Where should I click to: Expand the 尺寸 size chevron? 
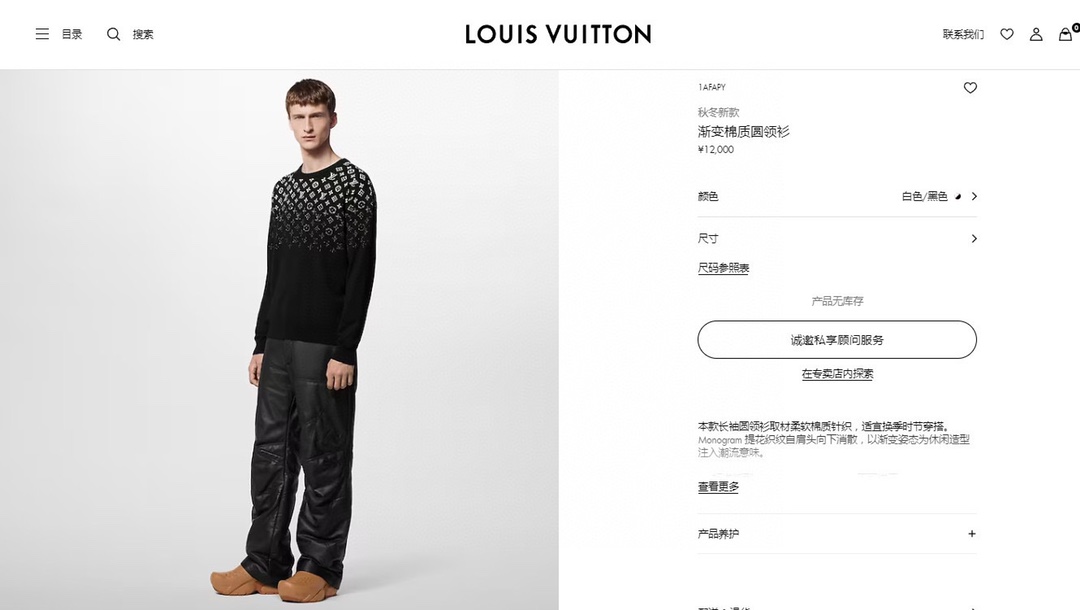coord(974,238)
